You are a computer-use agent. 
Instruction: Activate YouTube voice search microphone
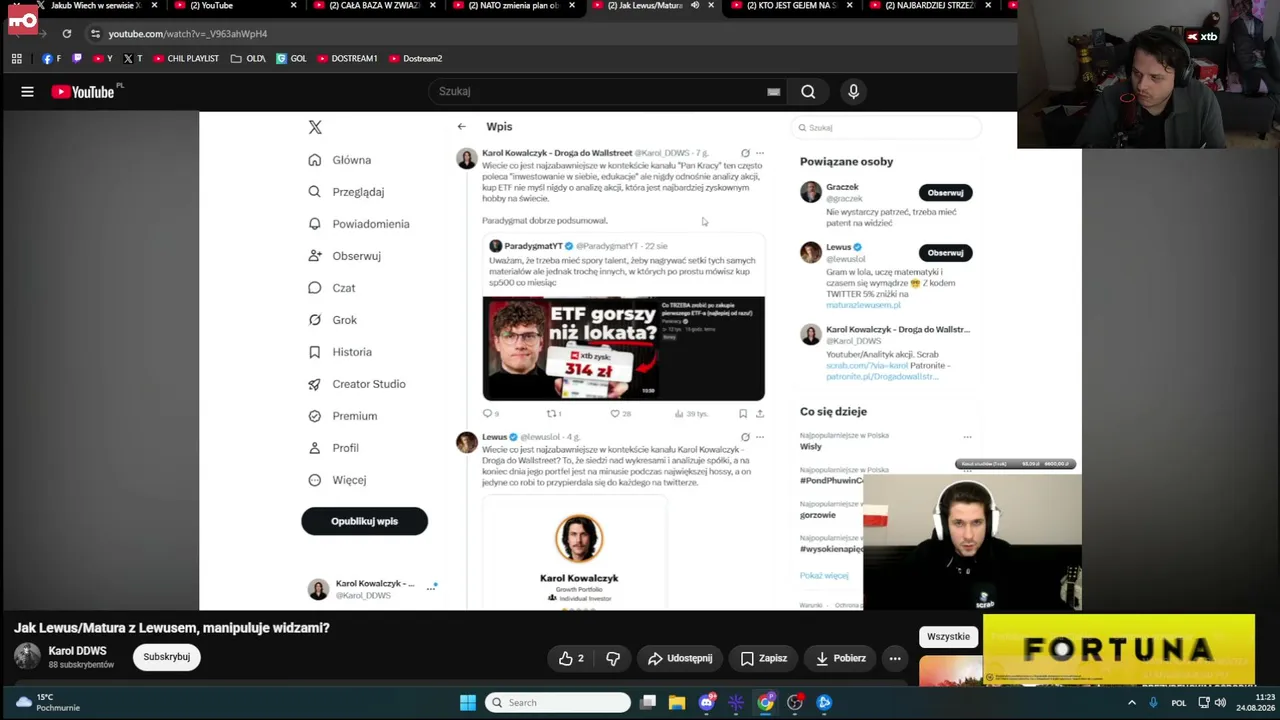[853, 92]
